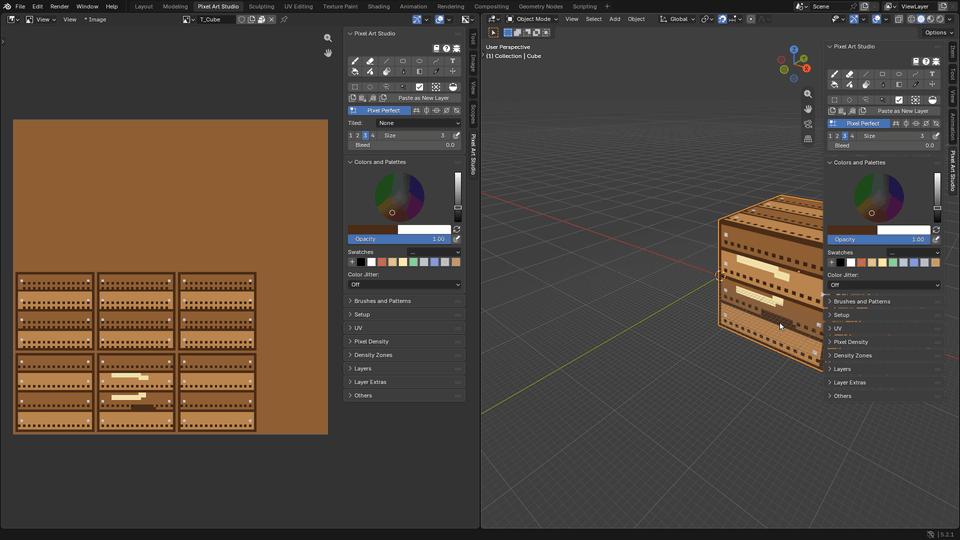Select the text tool in image editor panel
This screenshot has height=540, width=960.
452,61
